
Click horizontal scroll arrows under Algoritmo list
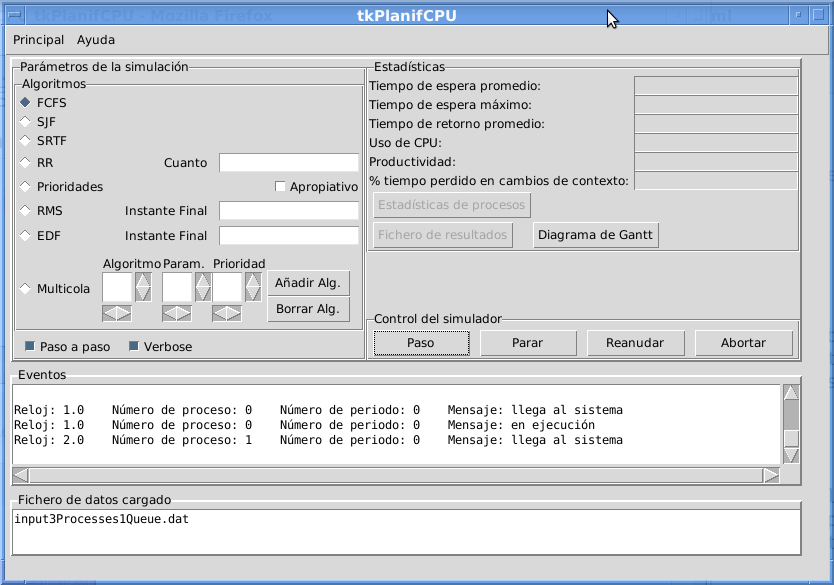[117, 313]
